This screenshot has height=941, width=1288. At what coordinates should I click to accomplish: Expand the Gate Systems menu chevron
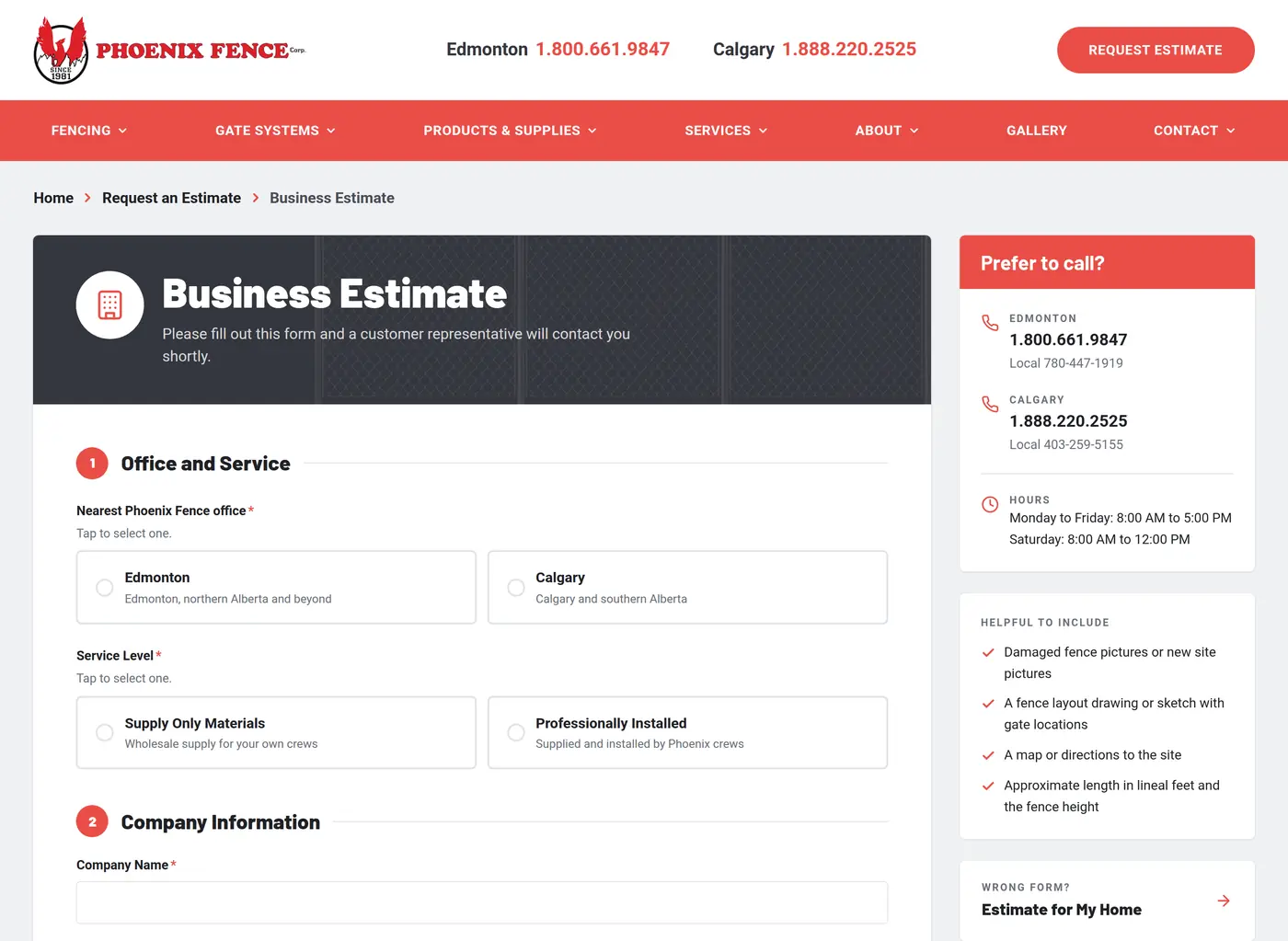[x=331, y=131]
